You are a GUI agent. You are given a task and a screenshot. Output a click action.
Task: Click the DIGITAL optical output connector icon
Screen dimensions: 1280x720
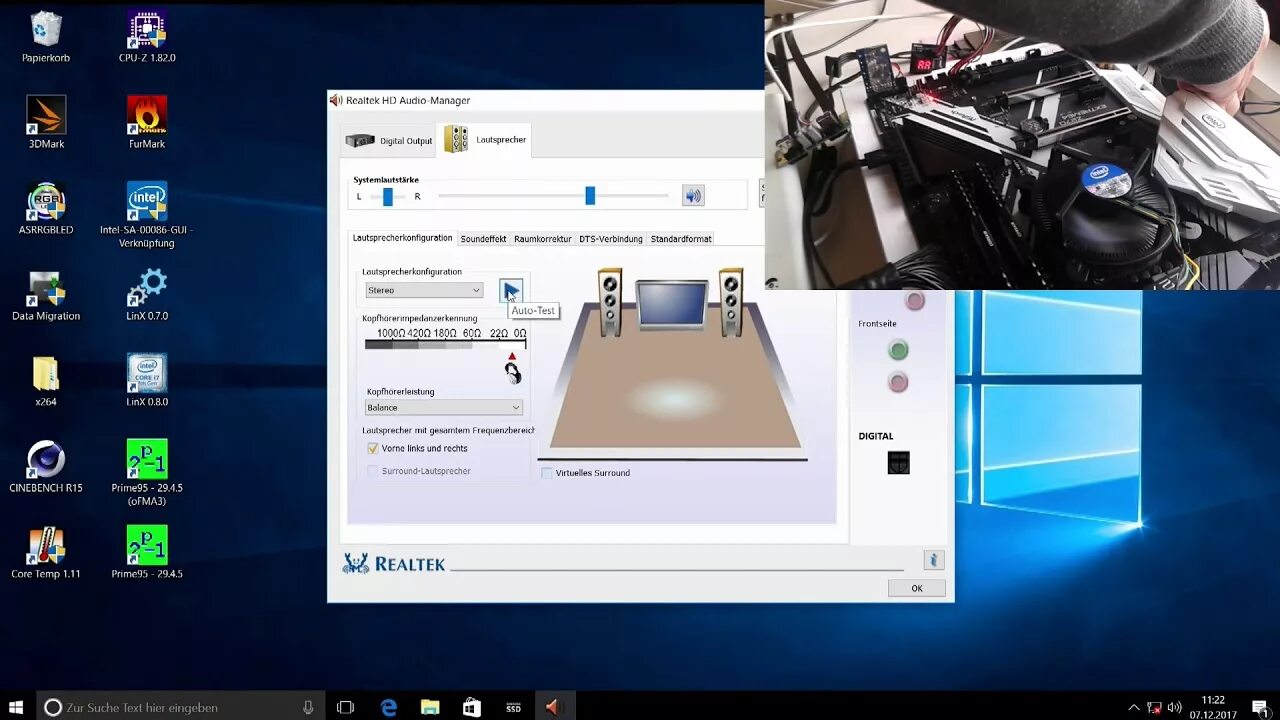899,462
